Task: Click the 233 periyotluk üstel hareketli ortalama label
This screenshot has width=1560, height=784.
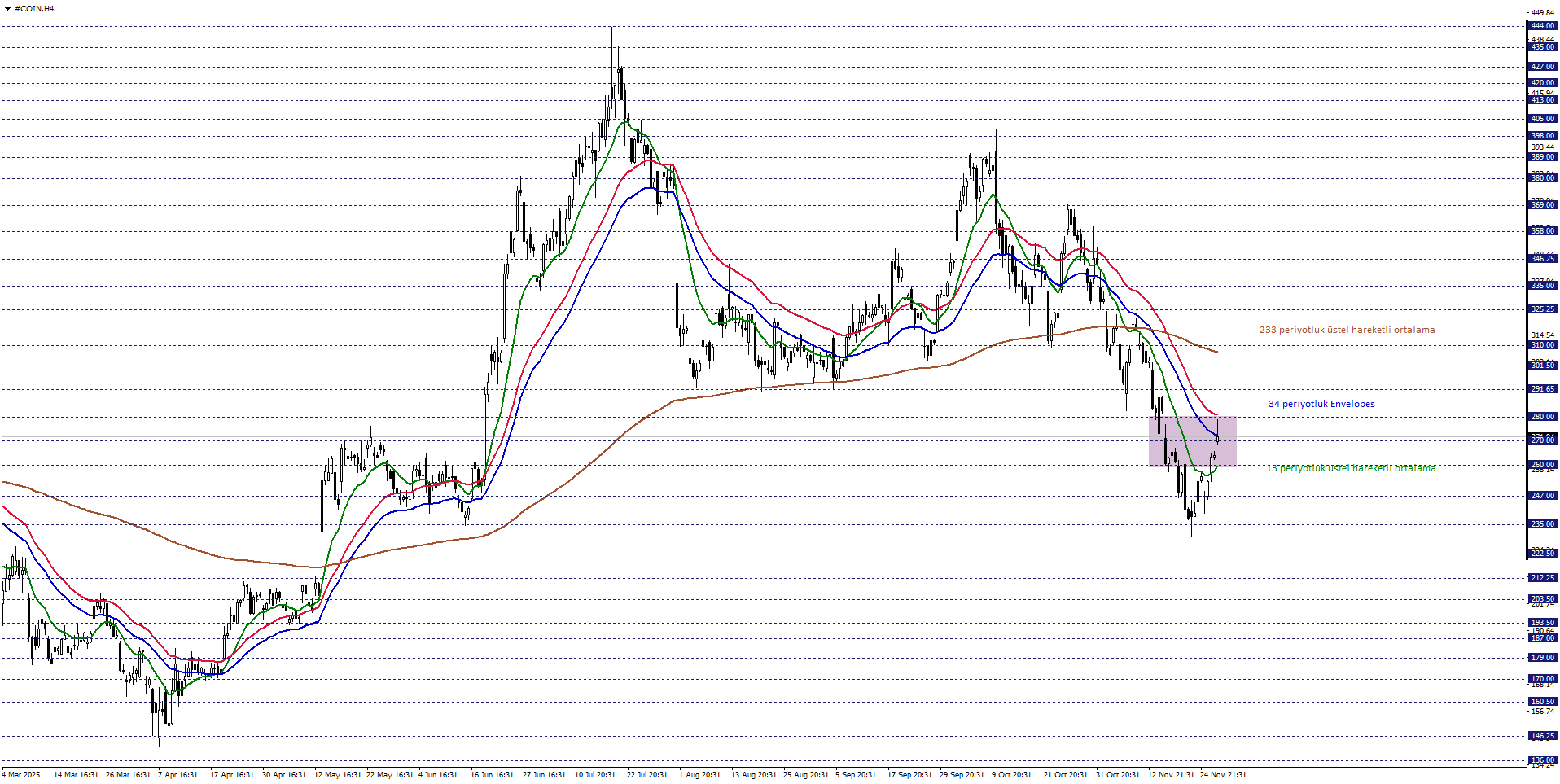Action: tap(1347, 331)
